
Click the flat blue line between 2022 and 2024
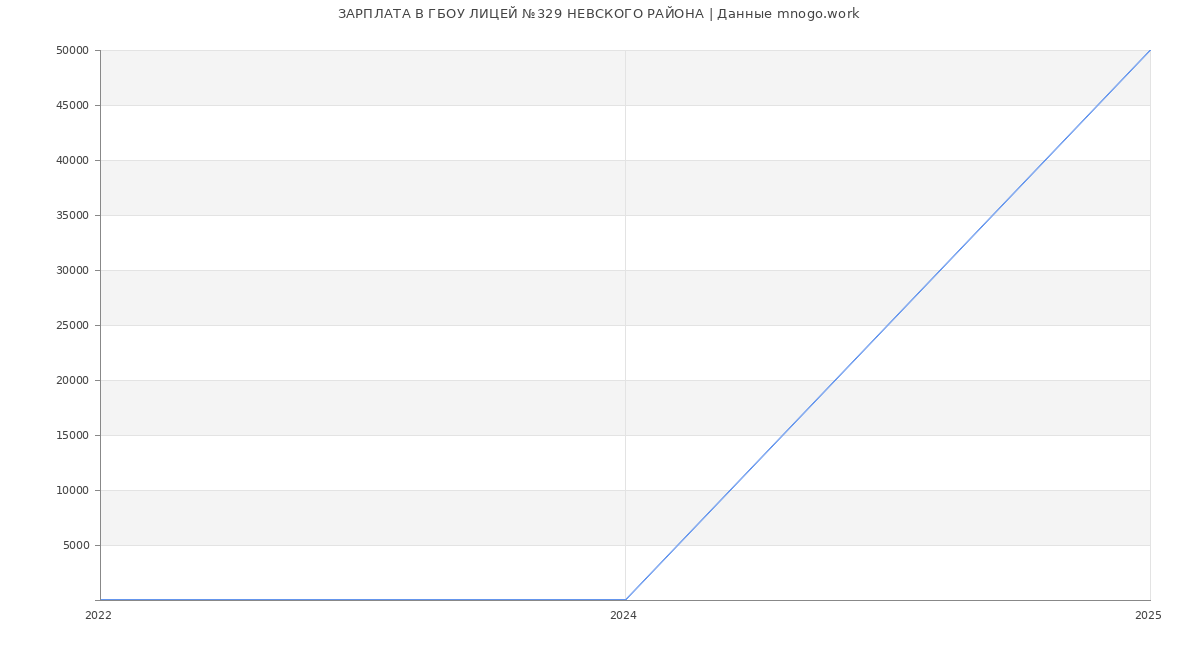click(360, 600)
